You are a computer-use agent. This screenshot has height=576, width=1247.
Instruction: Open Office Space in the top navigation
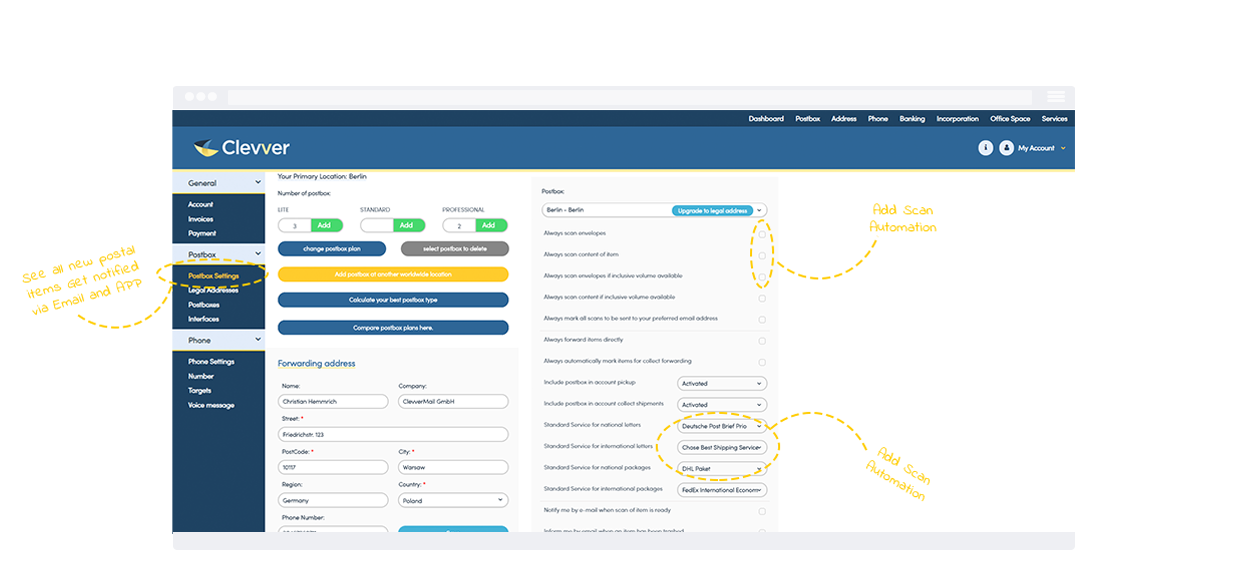1010,119
